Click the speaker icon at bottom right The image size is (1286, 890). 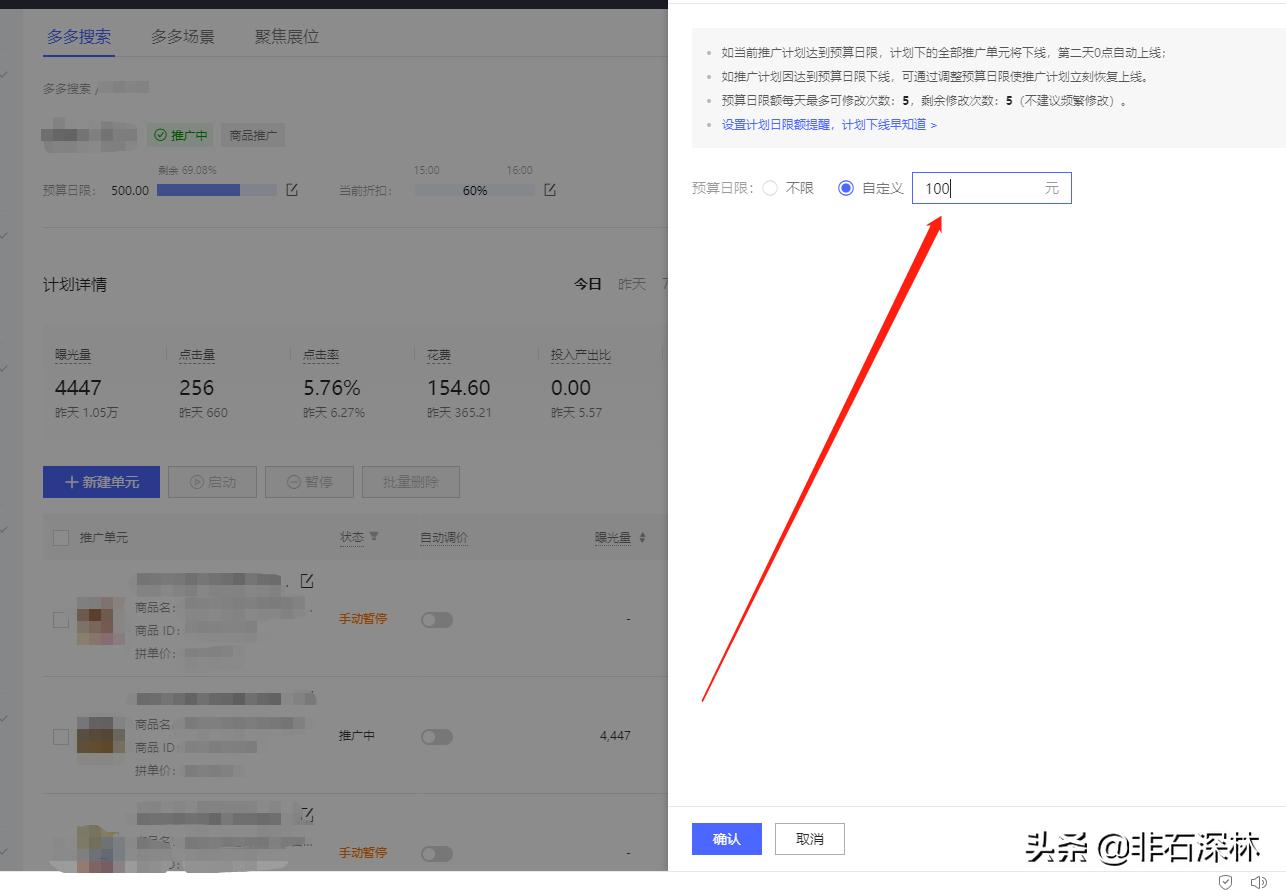pyautogui.click(x=1259, y=881)
